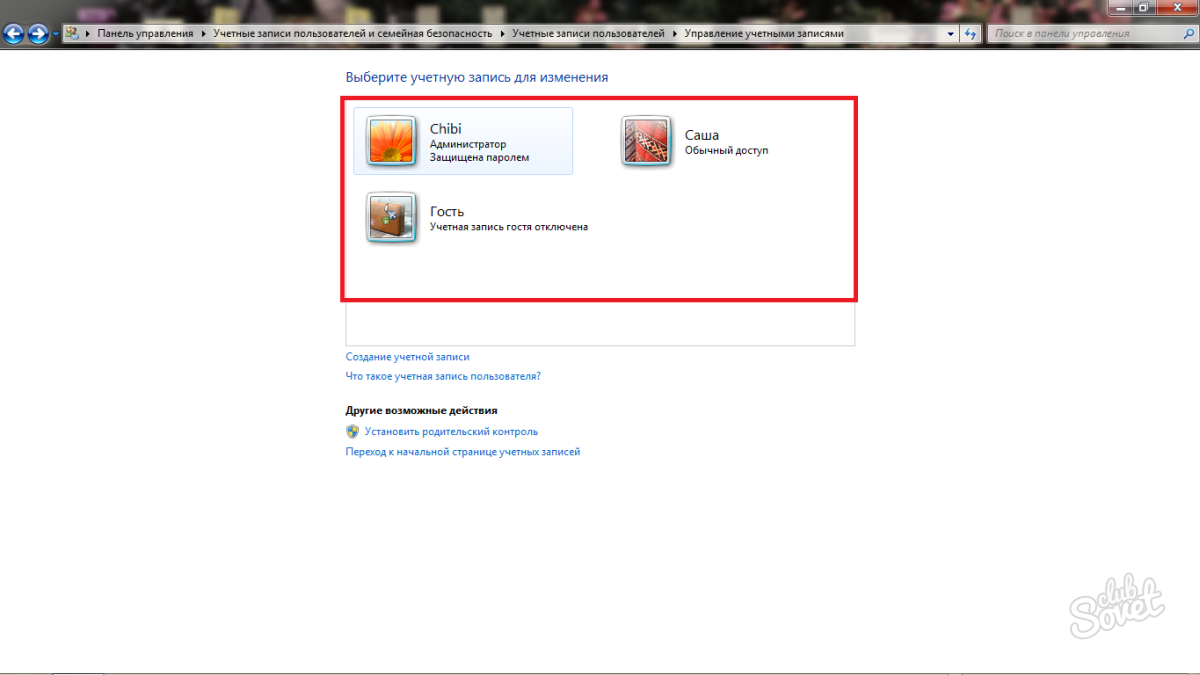
Task: Click the Forward navigation arrow button
Action: click(x=38, y=34)
